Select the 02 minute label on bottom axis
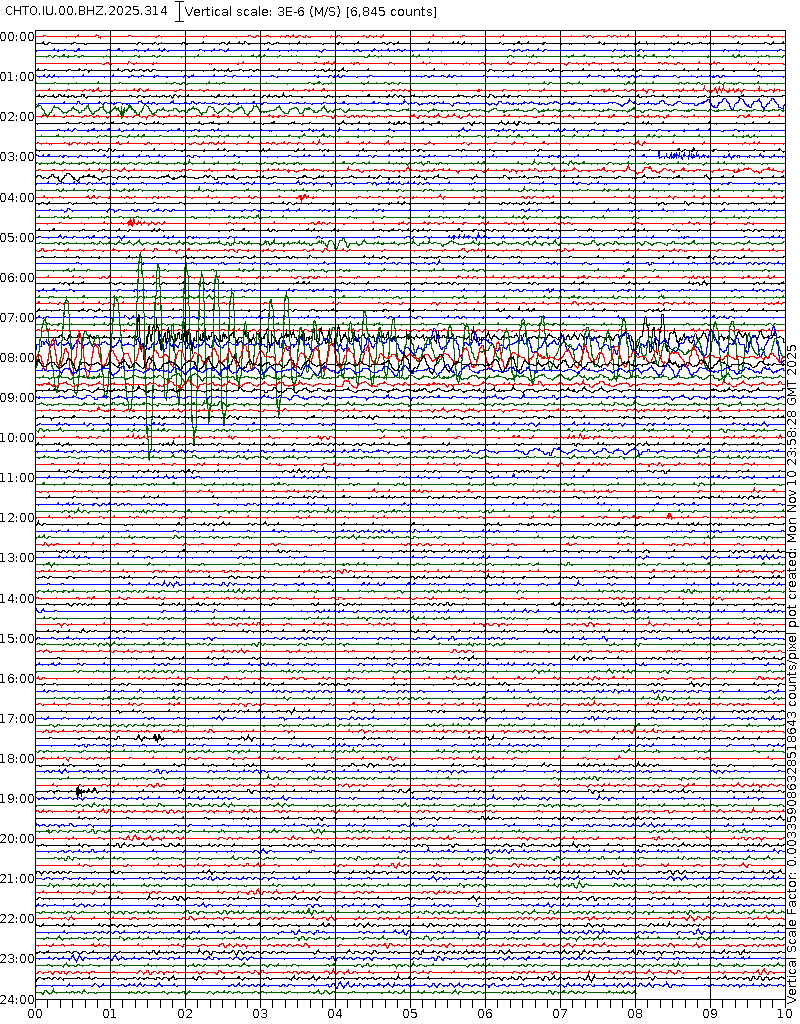The image size is (800, 1024). [x=185, y=1013]
